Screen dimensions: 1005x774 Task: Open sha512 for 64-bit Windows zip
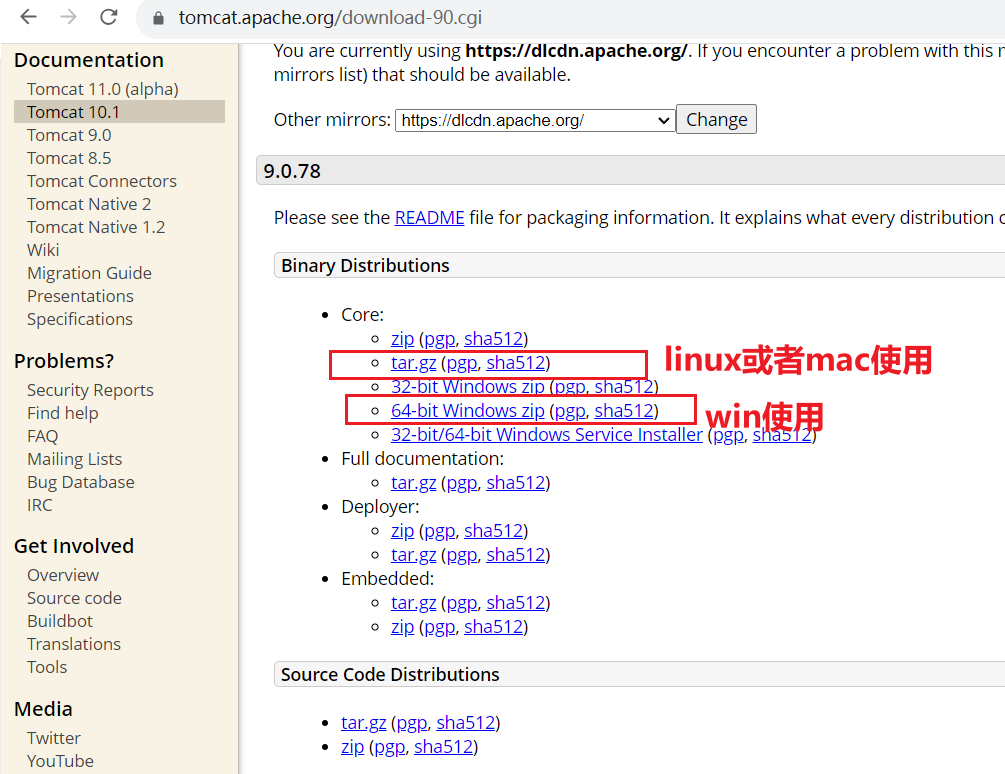[624, 411]
